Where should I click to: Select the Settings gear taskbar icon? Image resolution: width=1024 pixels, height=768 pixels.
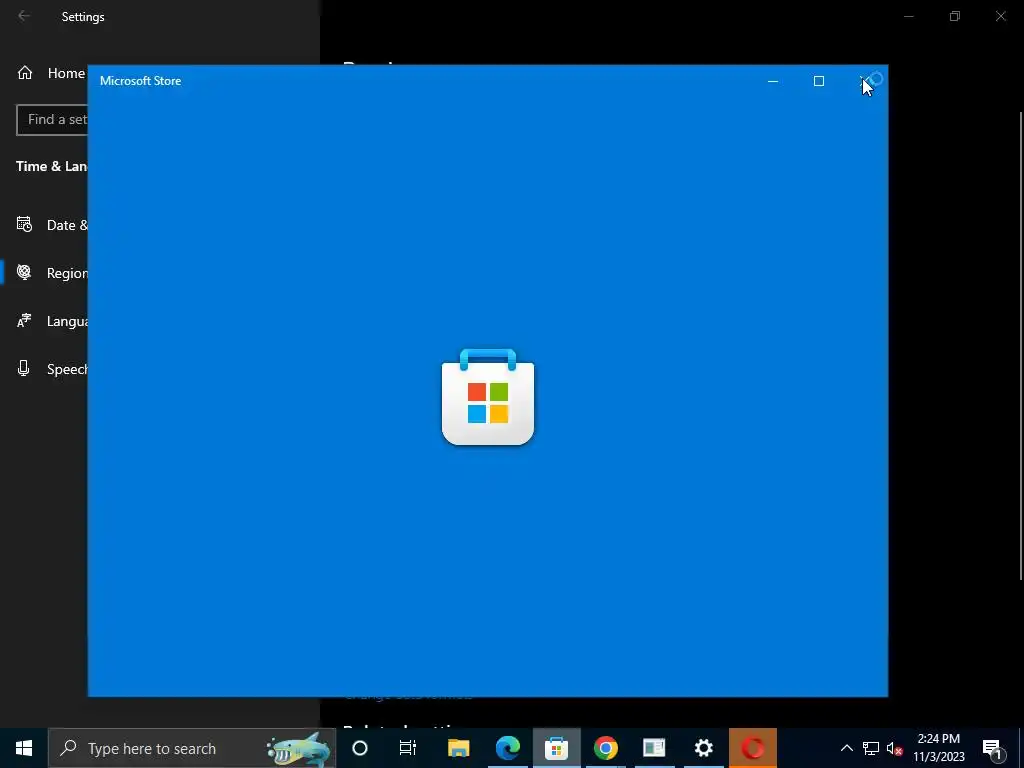(x=703, y=748)
